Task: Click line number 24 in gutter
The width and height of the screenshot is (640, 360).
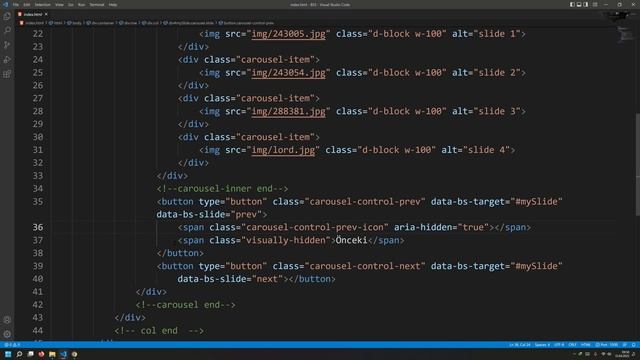Action: [38, 60]
